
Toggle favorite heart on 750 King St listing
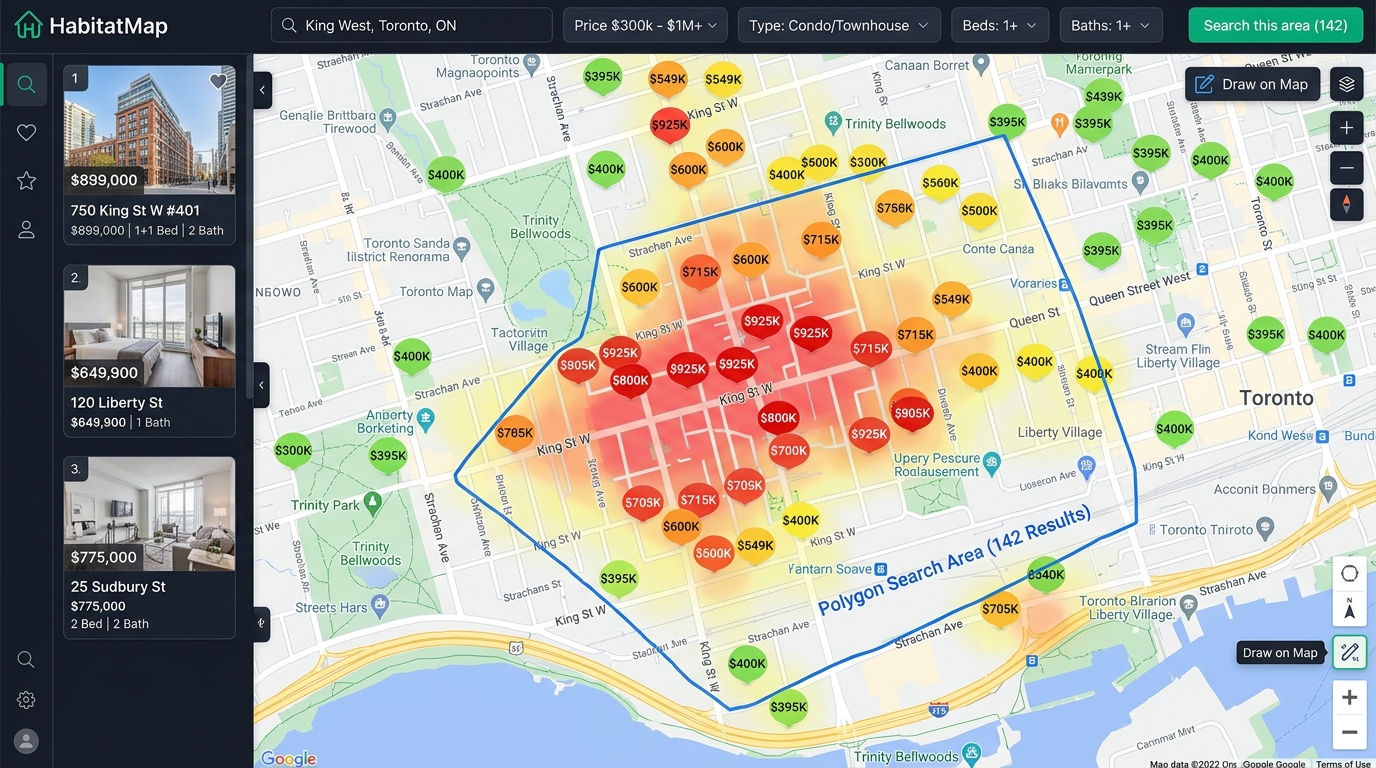(218, 82)
